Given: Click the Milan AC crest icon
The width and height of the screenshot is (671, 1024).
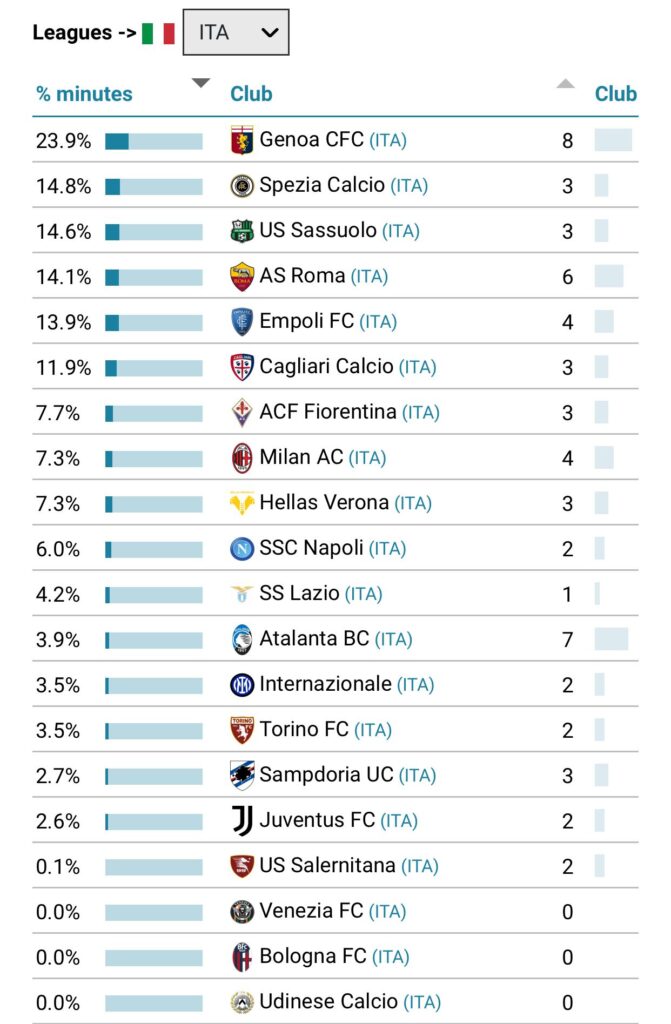Looking at the screenshot, I should pos(242,458).
